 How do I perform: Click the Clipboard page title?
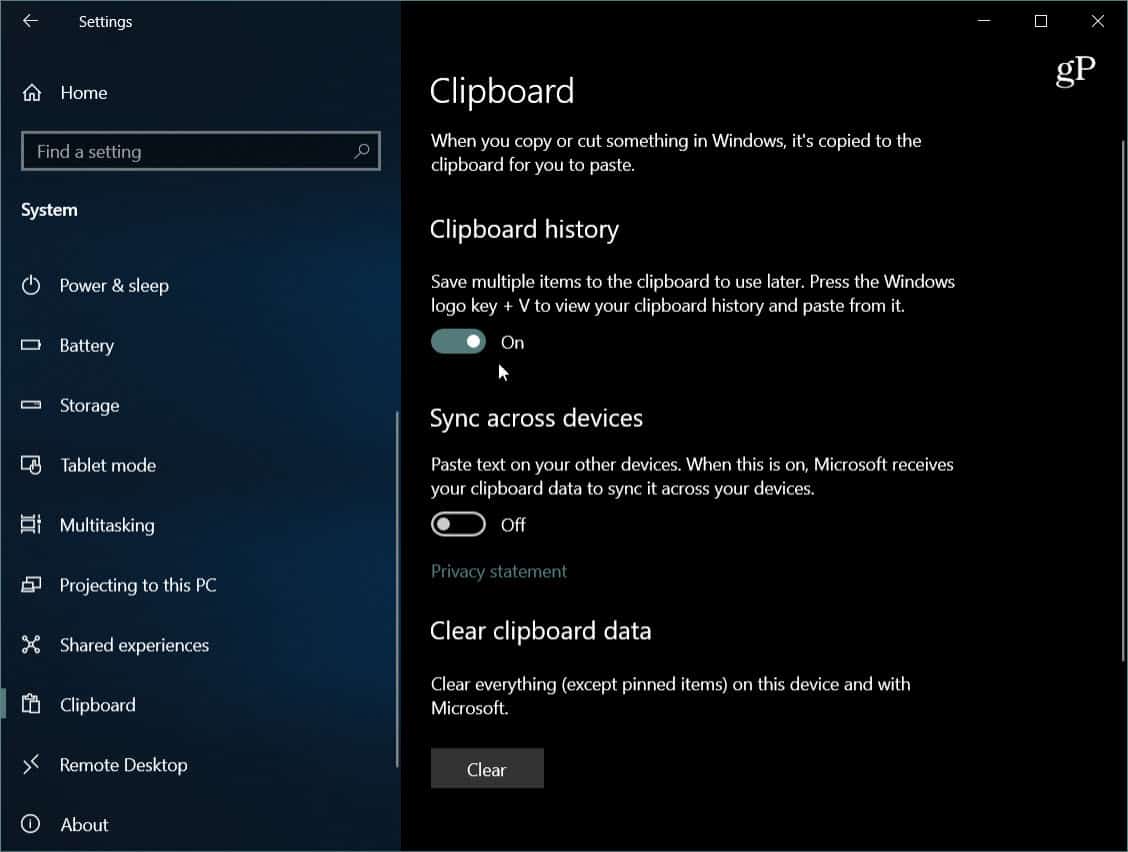pos(502,91)
